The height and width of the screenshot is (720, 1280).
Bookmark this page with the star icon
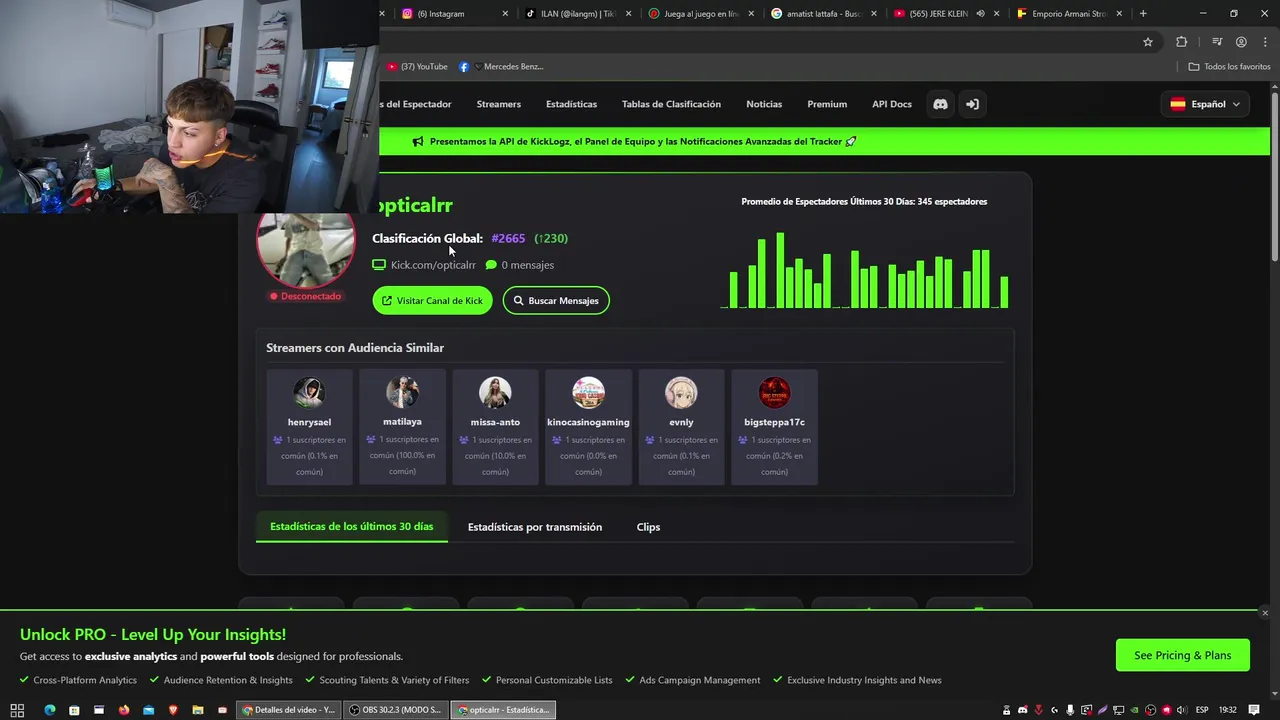(x=1148, y=42)
